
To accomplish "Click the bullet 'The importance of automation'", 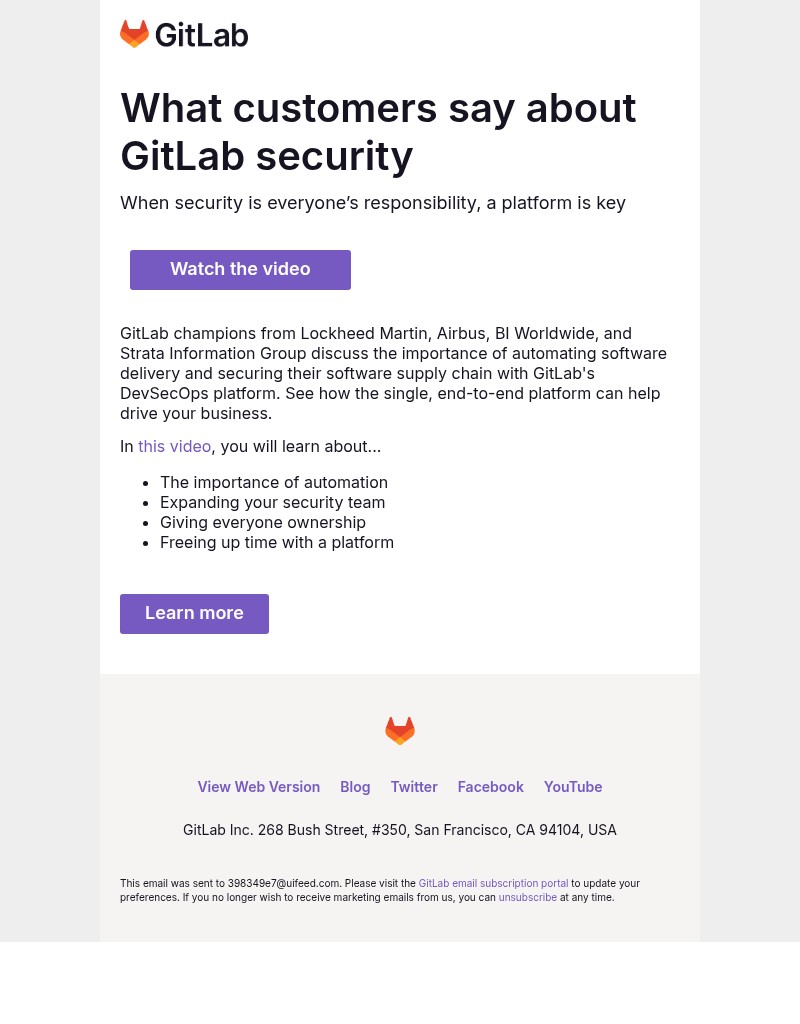I will (274, 482).
